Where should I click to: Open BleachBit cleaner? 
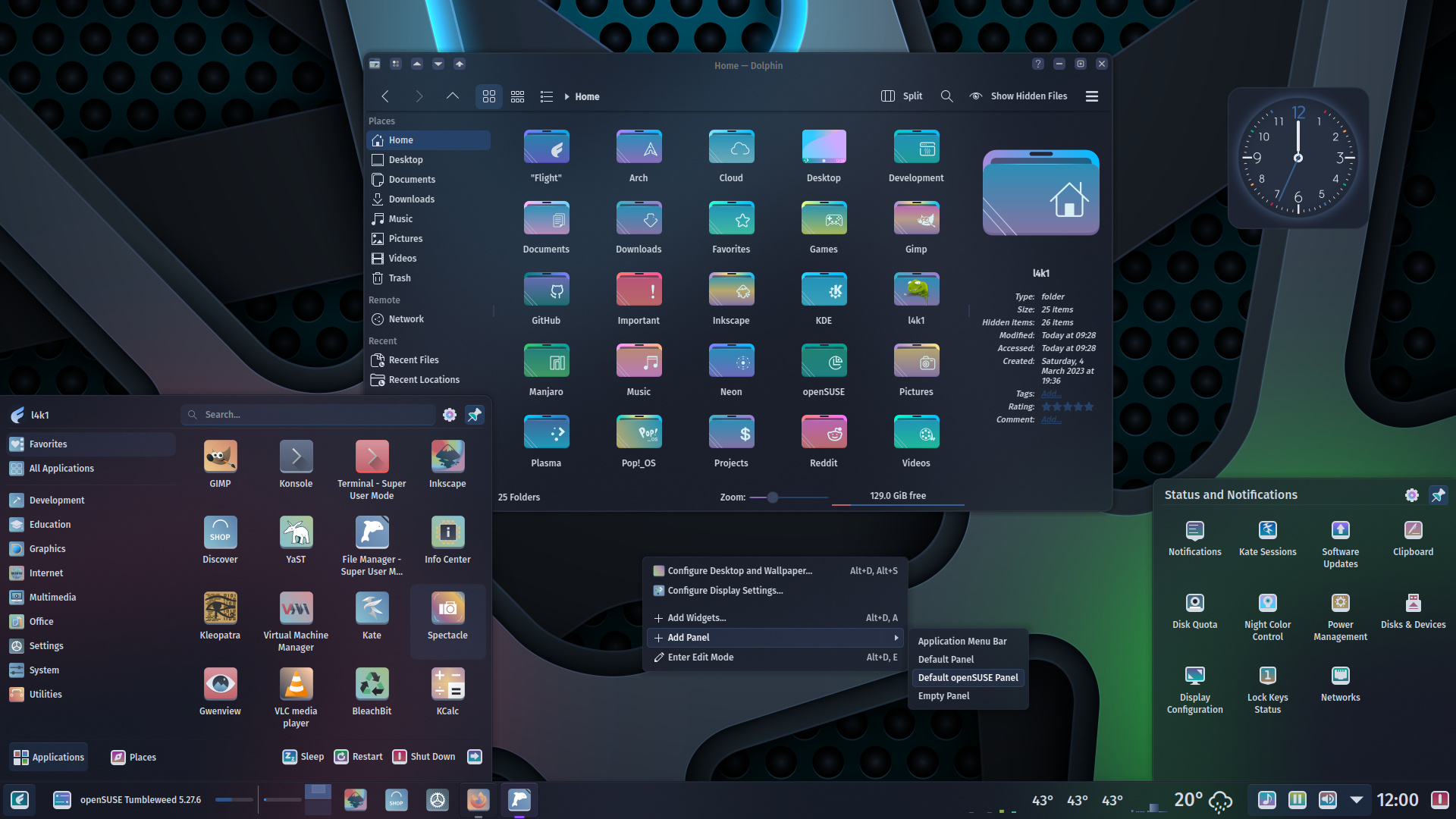(372, 692)
